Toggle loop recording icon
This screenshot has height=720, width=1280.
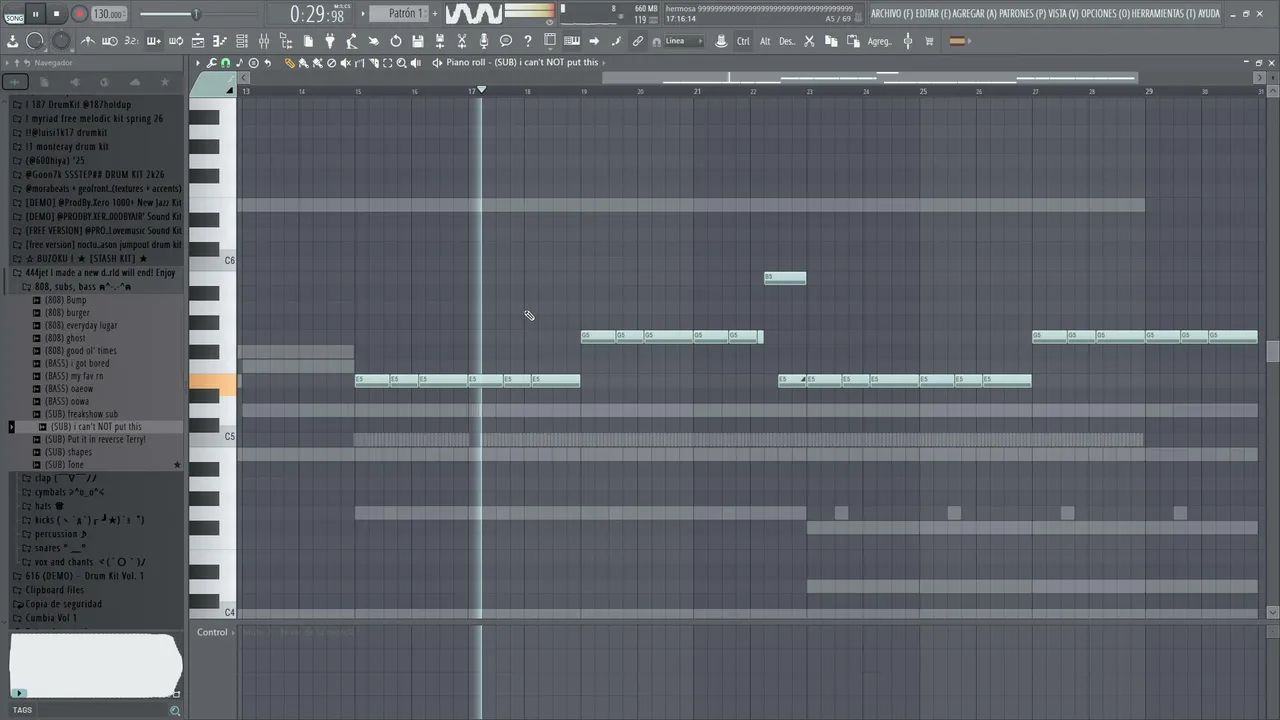tap(175, 41)
